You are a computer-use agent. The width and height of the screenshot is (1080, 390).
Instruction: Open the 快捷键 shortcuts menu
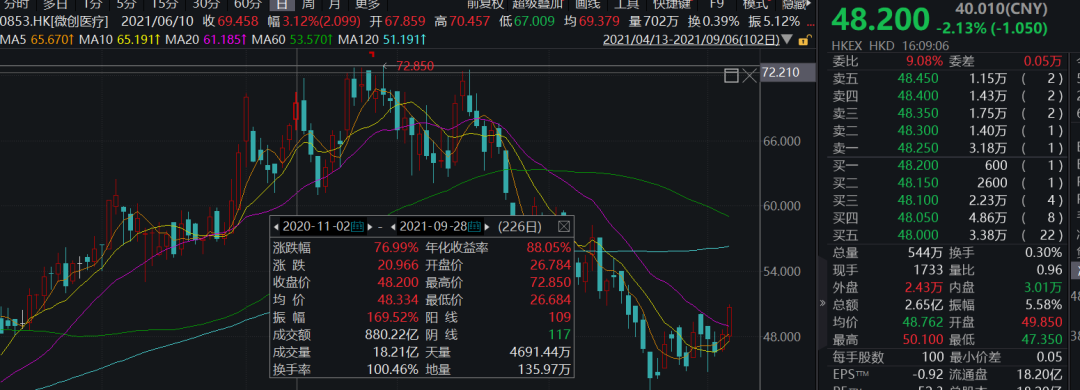pyautogui.click(x=672, y=4)
